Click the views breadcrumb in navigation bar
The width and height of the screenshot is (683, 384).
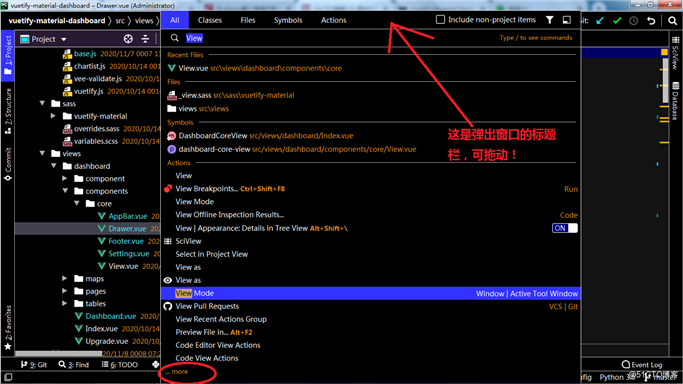coord(144,20)
